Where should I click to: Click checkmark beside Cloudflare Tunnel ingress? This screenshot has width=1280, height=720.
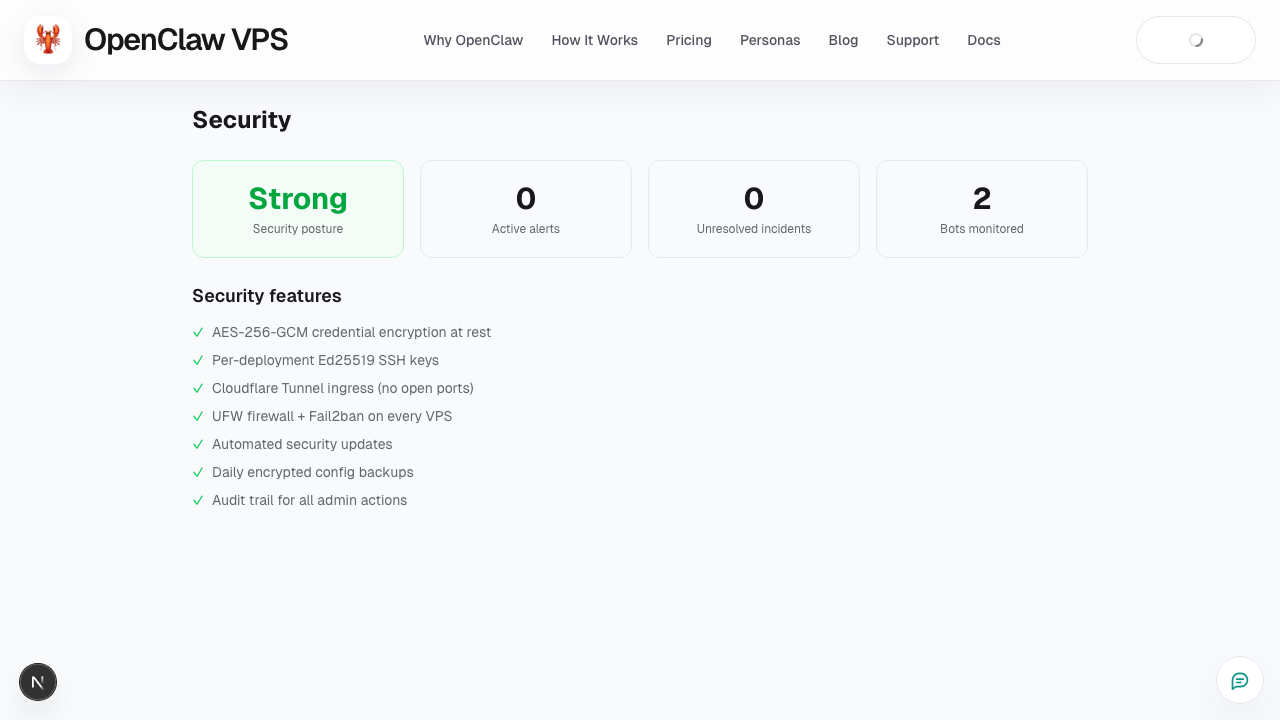click(198, 388)
